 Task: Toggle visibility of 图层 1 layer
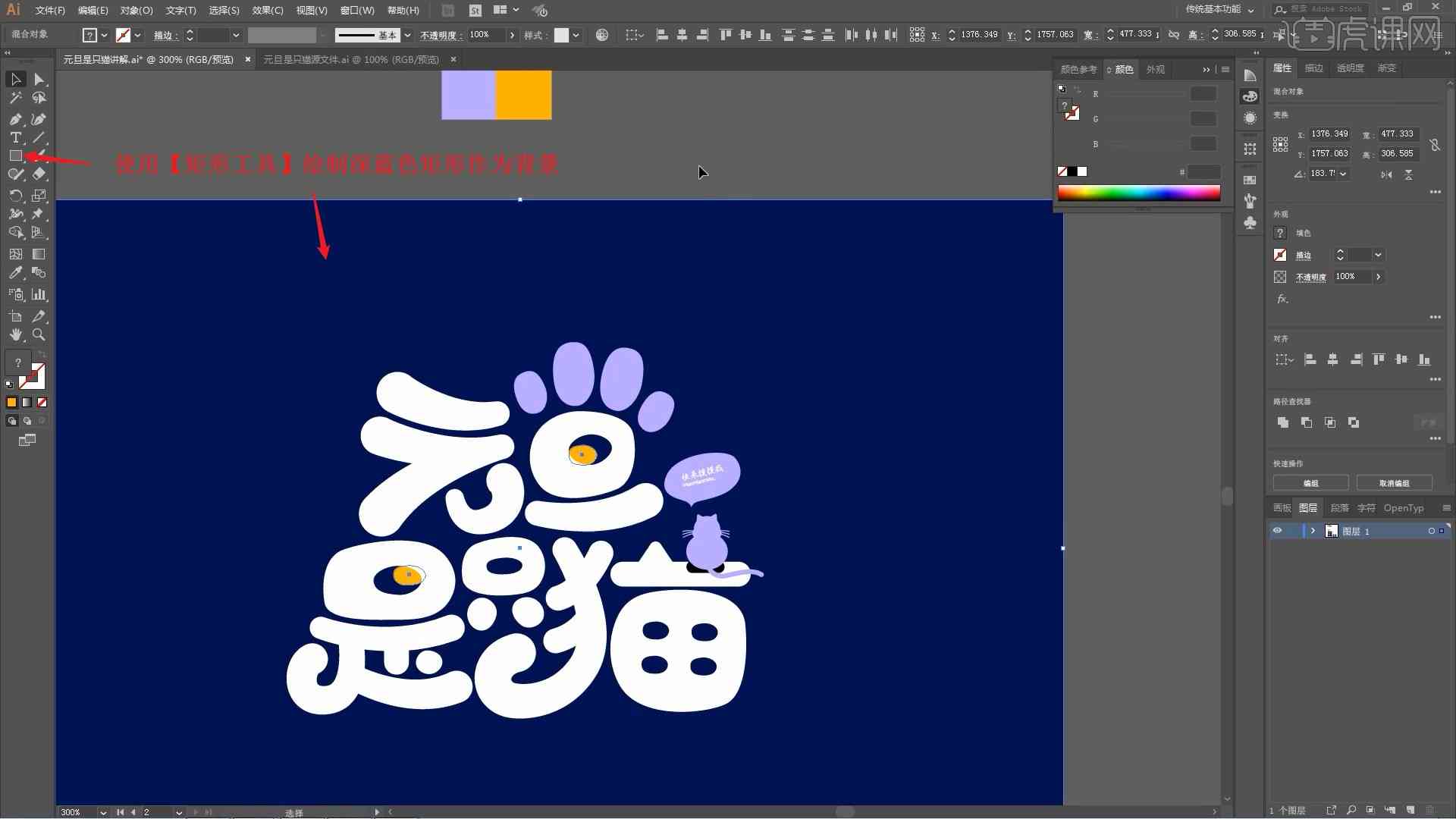[1278, 531]
